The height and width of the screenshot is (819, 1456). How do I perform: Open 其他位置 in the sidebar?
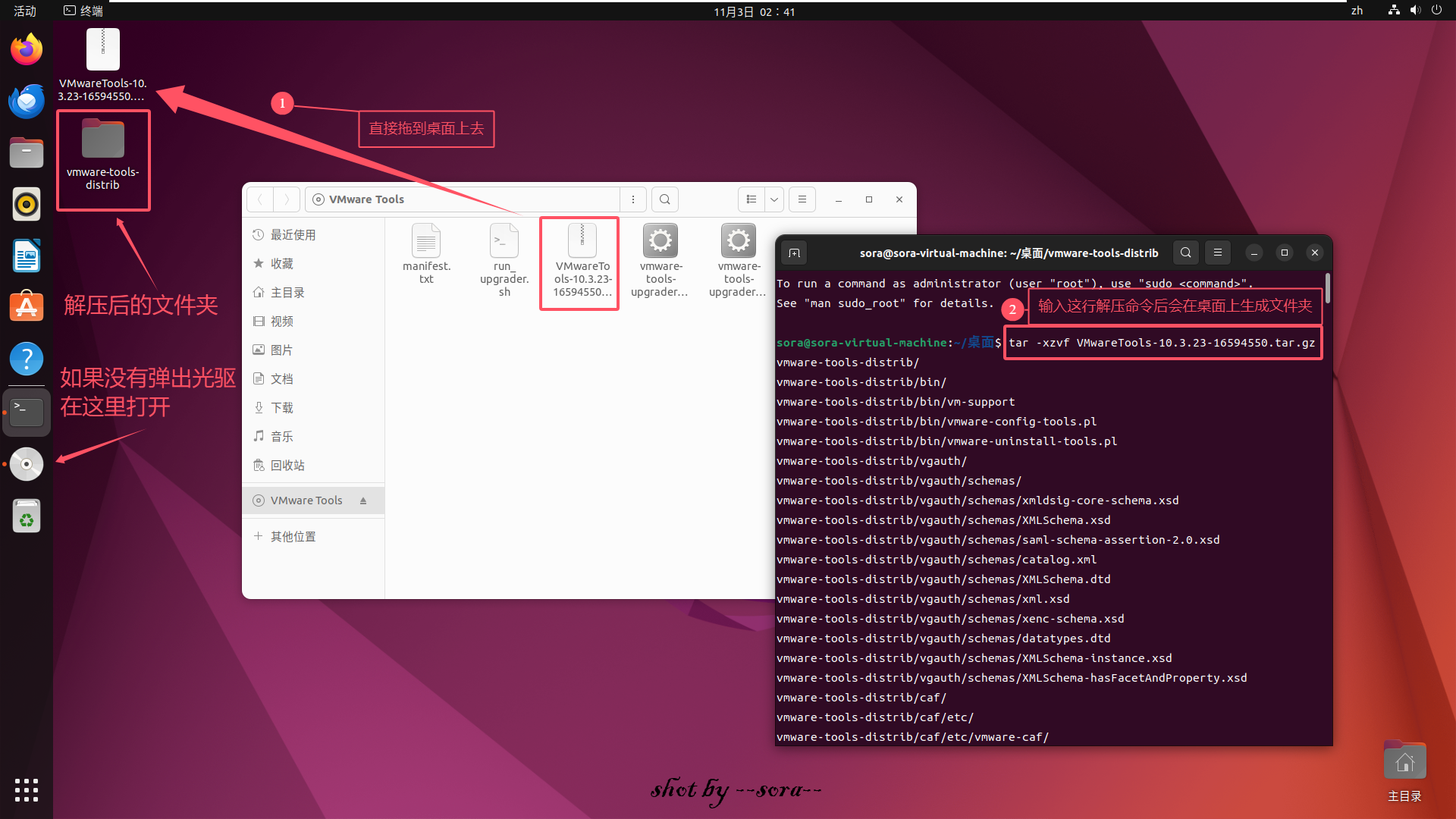point(313,537)
